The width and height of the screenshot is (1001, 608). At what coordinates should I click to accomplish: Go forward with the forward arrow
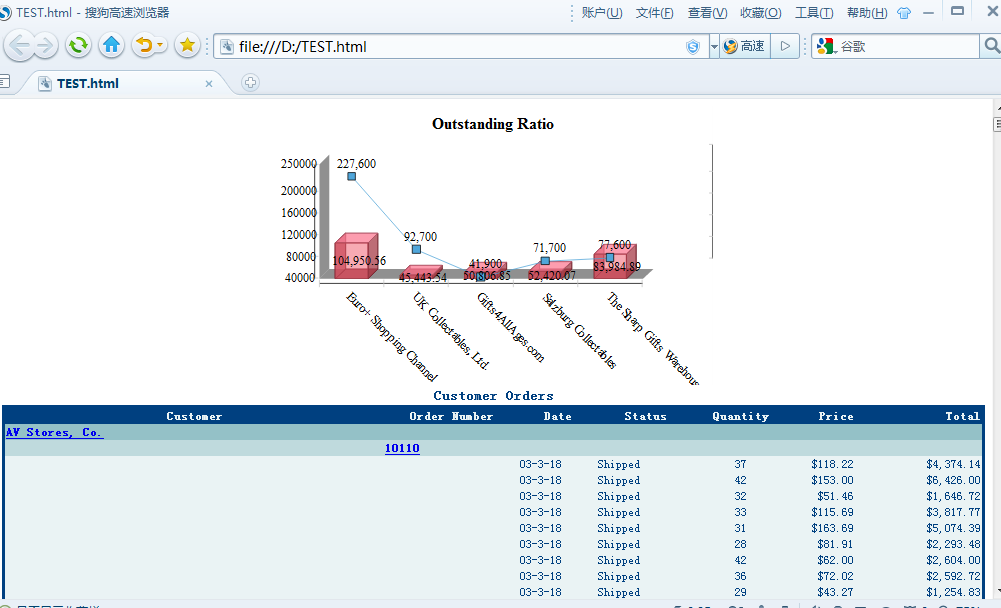(45, 46)
